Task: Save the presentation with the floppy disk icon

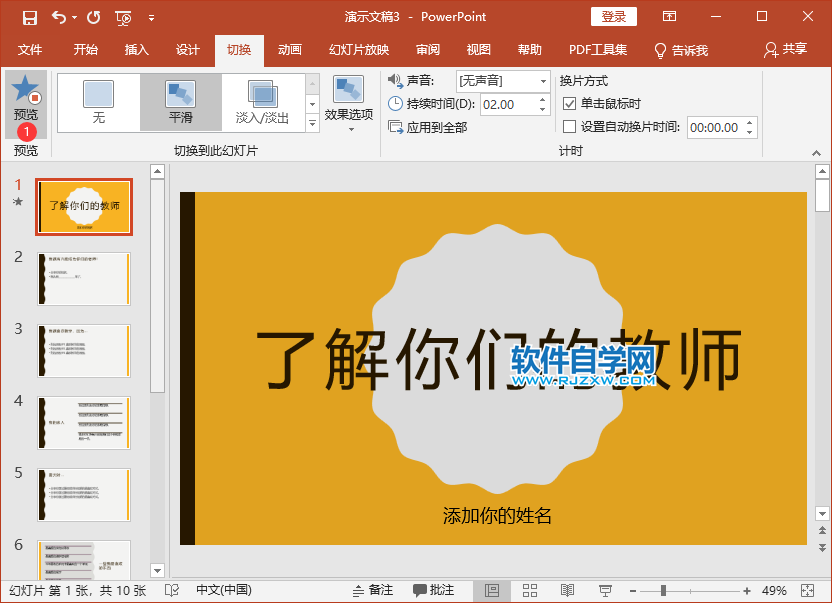Action: click(x=30, y=18)
